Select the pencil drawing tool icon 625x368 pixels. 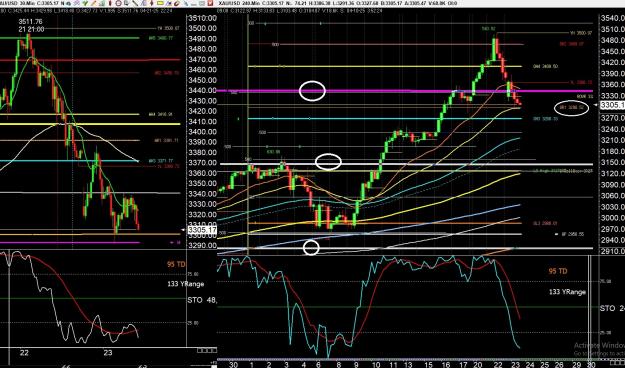[94, 3]
